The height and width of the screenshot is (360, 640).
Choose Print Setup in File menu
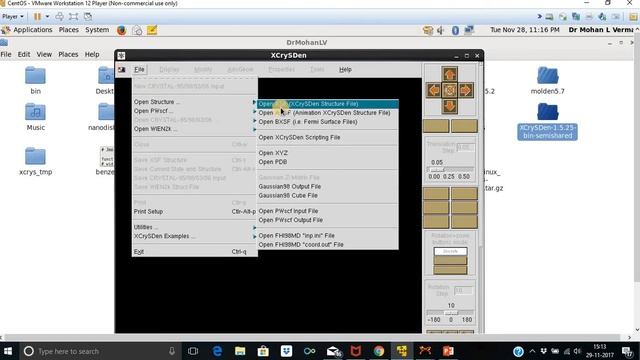195,211
